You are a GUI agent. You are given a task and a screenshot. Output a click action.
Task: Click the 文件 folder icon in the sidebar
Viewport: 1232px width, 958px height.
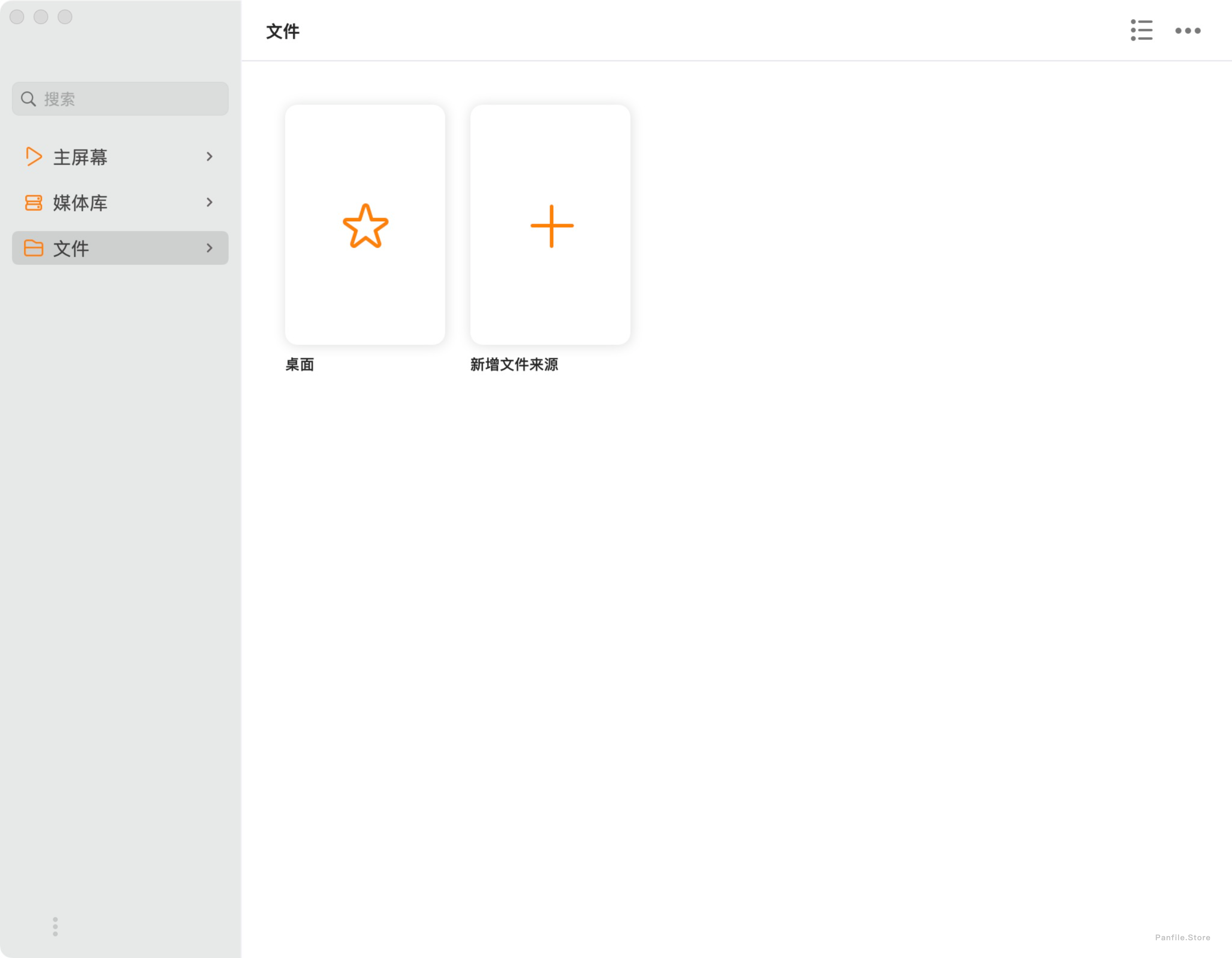click(x=33, y=248)
